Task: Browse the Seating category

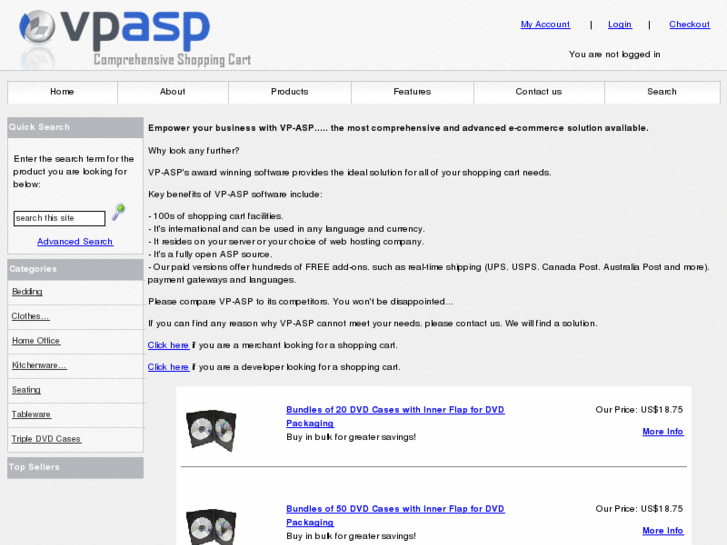Action: 26,390
